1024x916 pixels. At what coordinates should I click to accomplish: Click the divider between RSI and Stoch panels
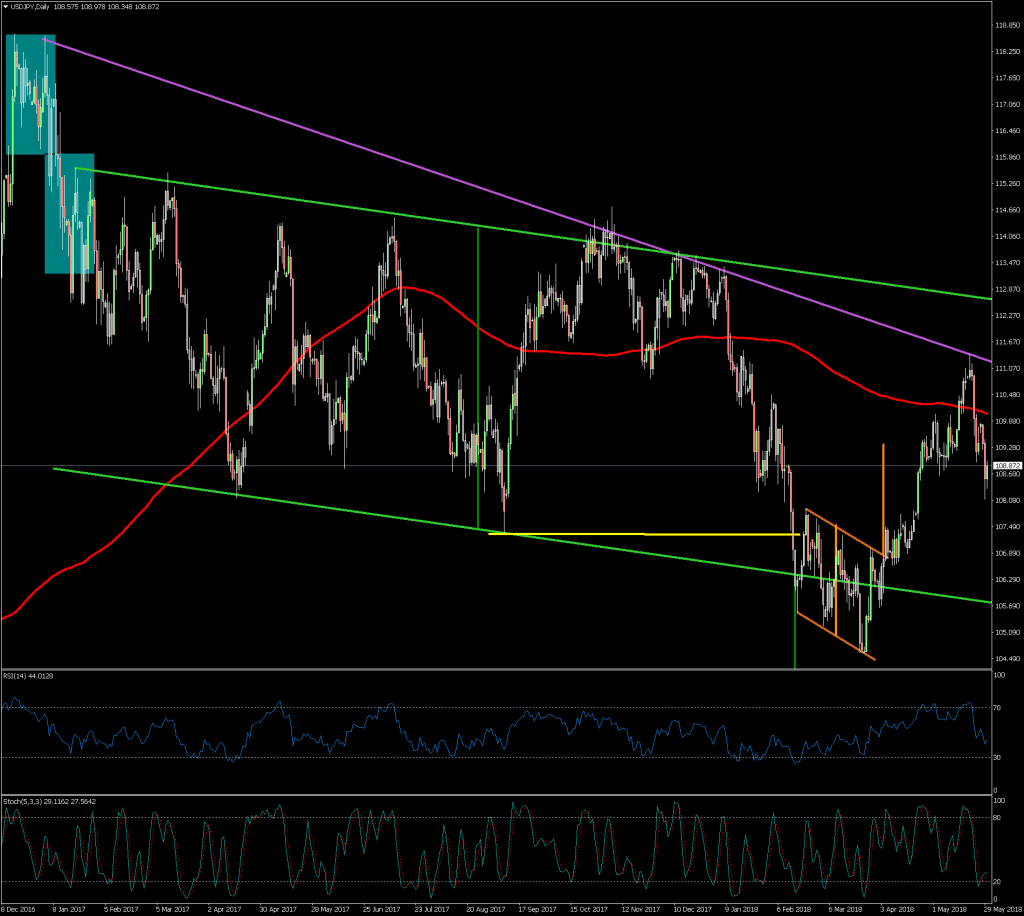[500, 795]
